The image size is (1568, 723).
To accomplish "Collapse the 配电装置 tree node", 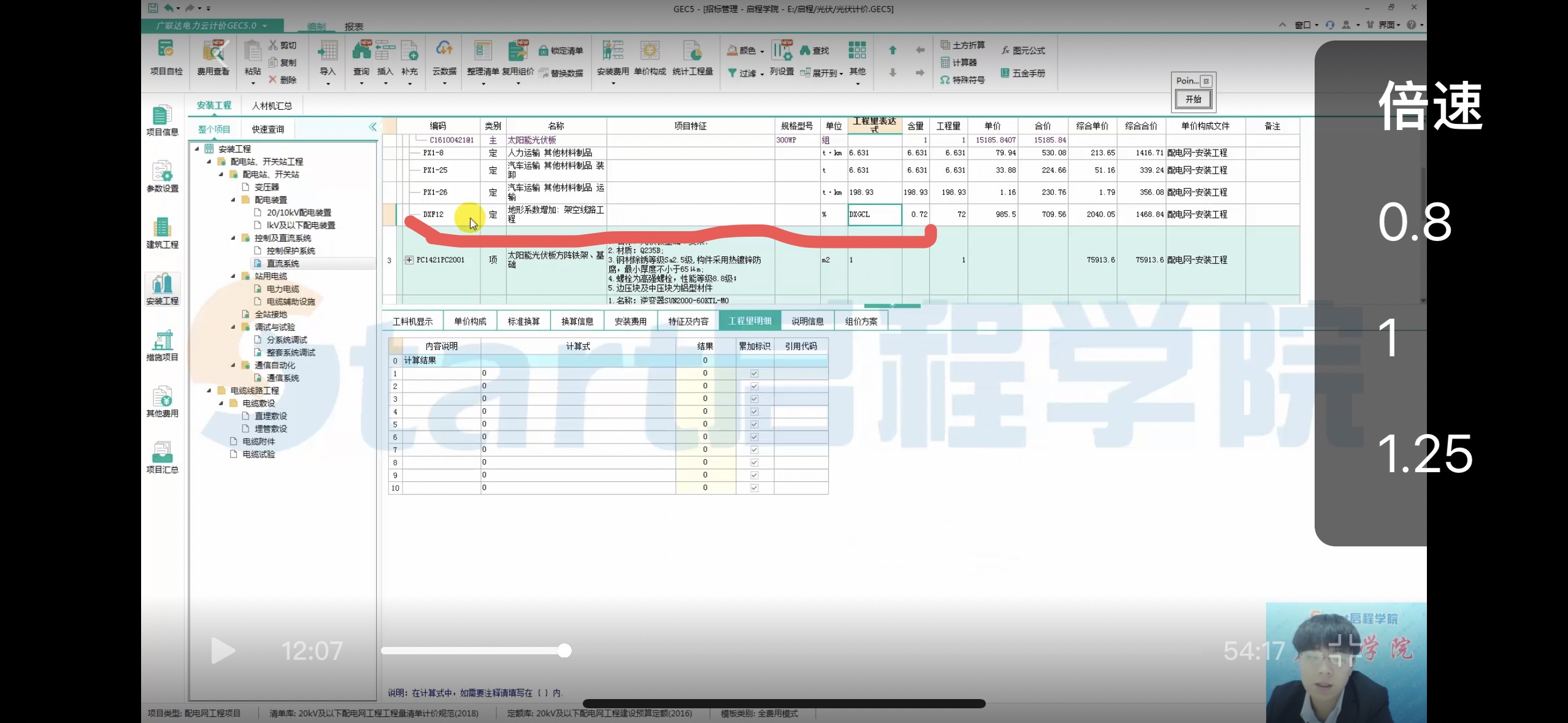I will coord(233,200).
